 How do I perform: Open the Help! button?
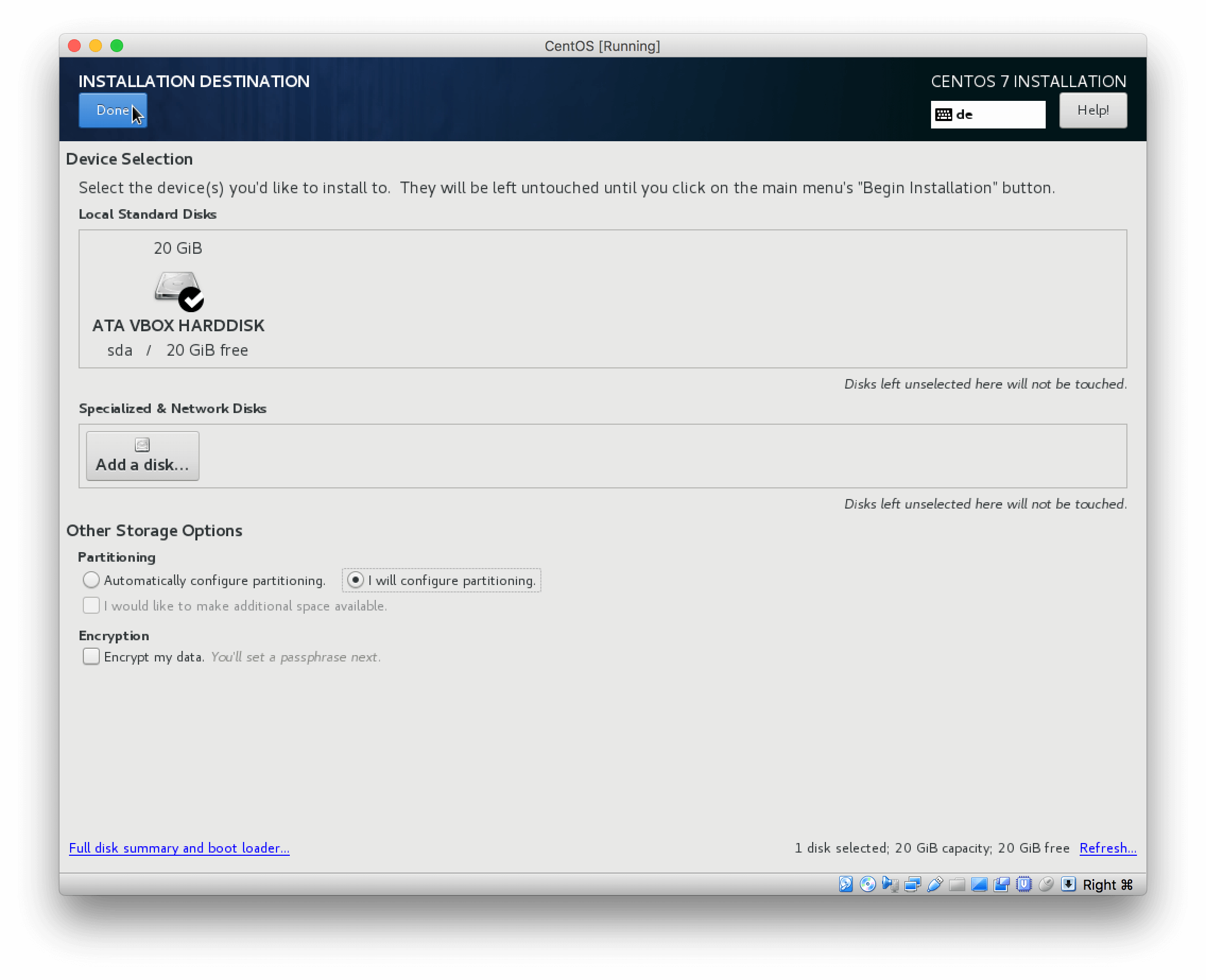[1092, 110]
